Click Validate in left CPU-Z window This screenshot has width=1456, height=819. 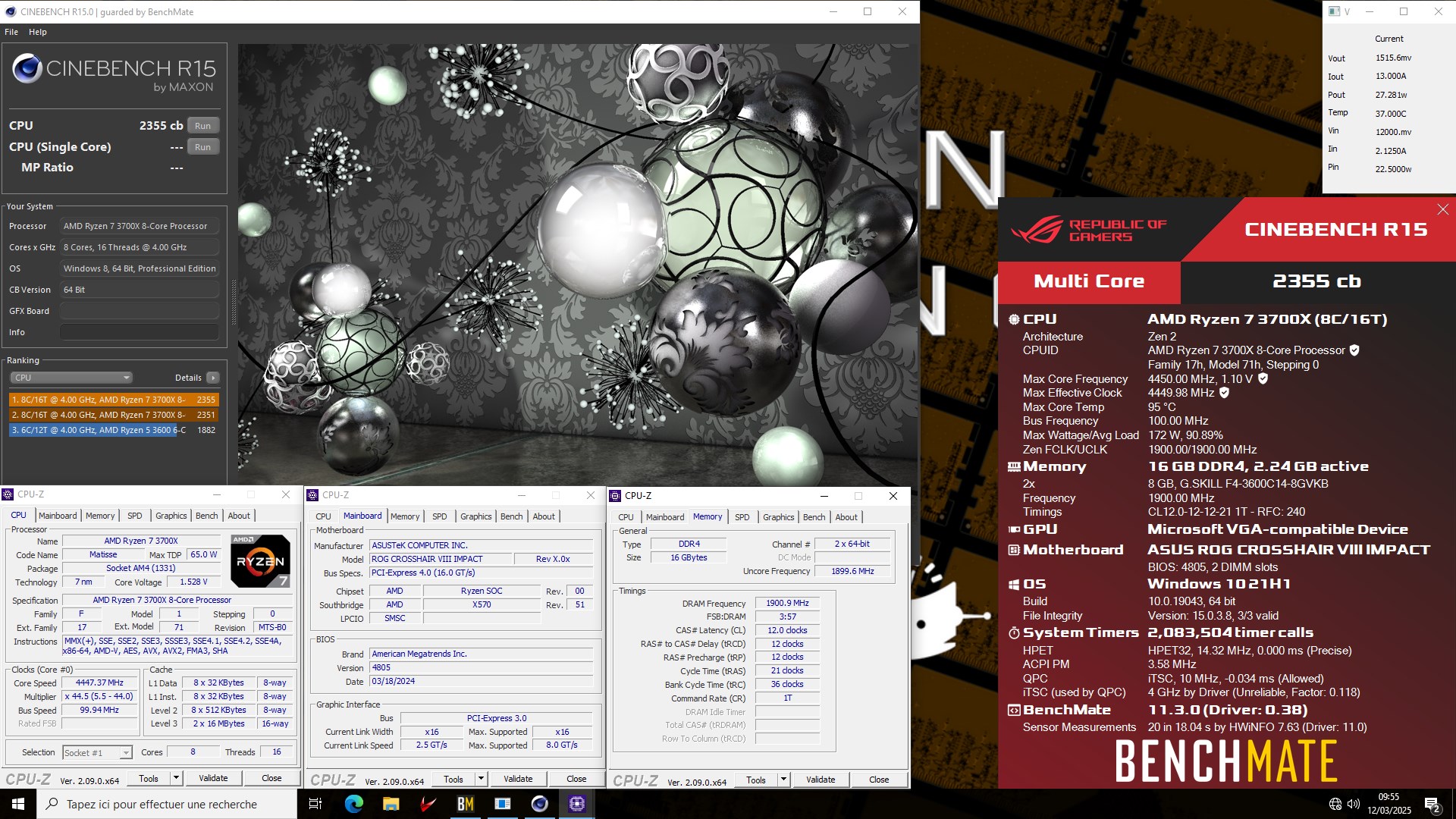(x=213, y=778)
